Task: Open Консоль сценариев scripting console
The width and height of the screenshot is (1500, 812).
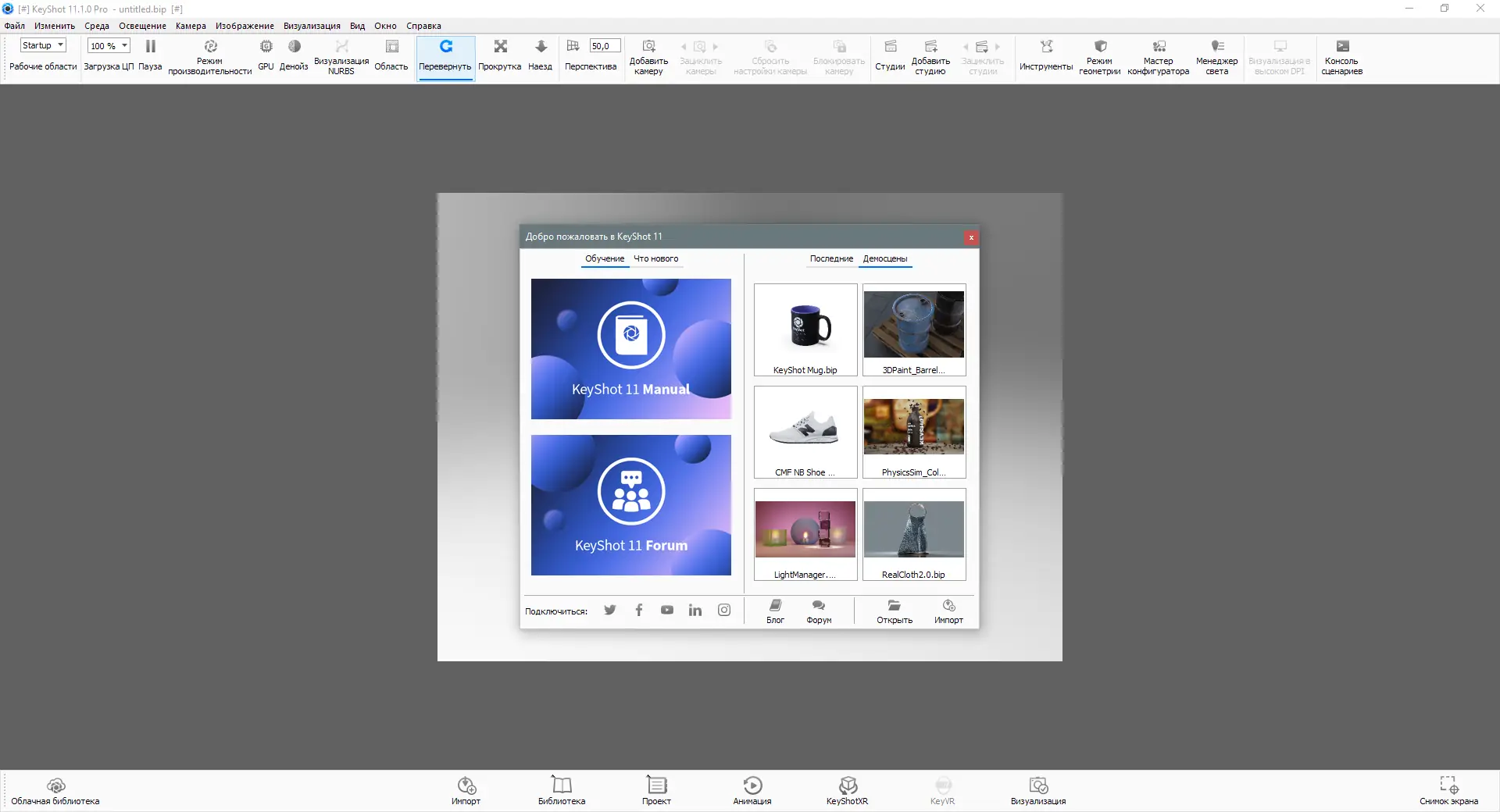Action: tap(1341, 57)
